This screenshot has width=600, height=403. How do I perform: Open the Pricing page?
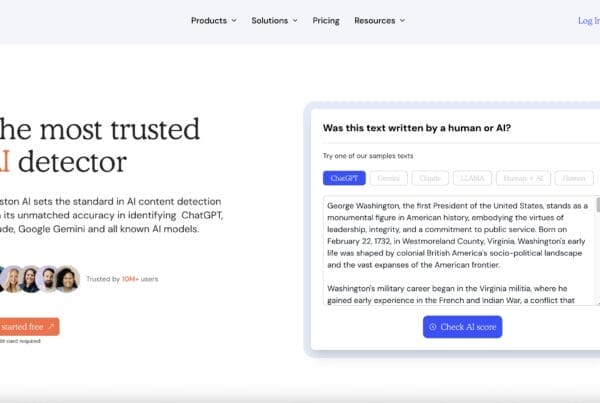(x=326, y=20)
